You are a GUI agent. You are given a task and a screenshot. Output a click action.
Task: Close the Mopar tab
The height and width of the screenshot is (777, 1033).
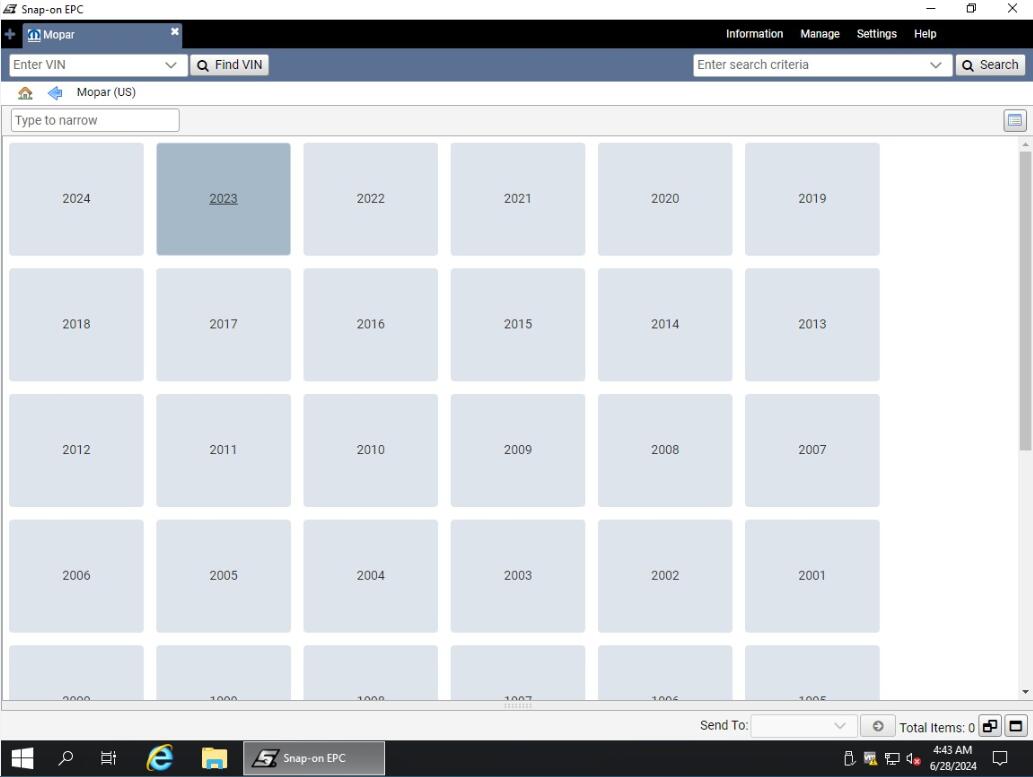[175, 32]
